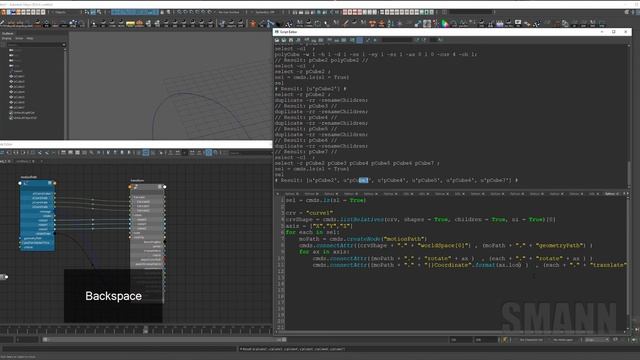Remove selected nodes from graph icon
The image size is (640, 360).
pyautogui.click(x=47, y=153)
